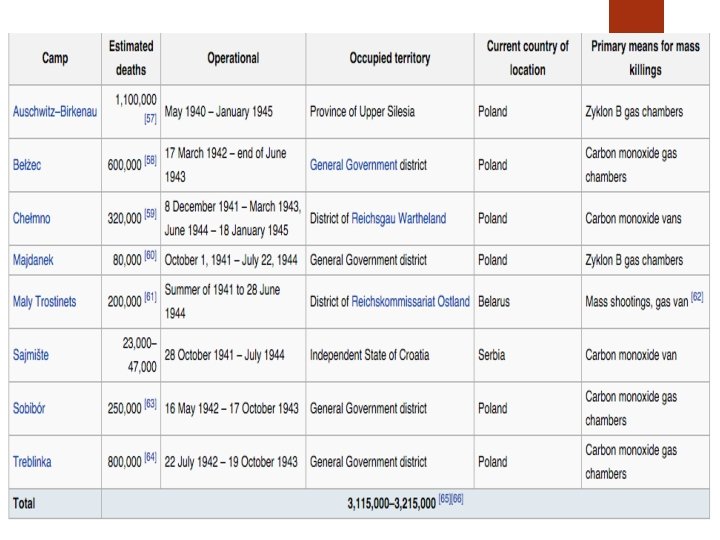This screenshot has height=540, width=720.
Task: Open the General Government link in Bełżec row
Action: 353,165
